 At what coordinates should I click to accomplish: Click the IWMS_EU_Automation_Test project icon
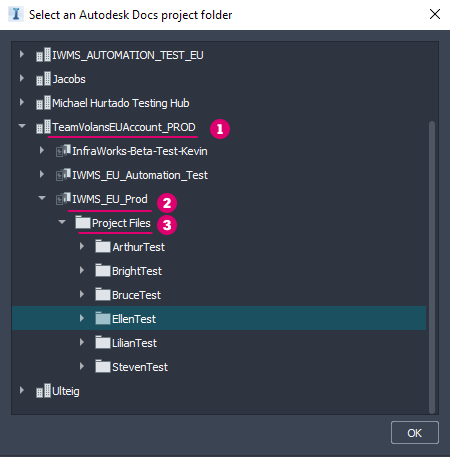[63, 175]
